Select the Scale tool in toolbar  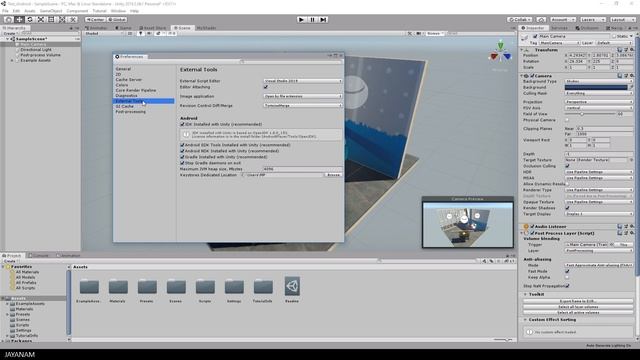[40, 19]
